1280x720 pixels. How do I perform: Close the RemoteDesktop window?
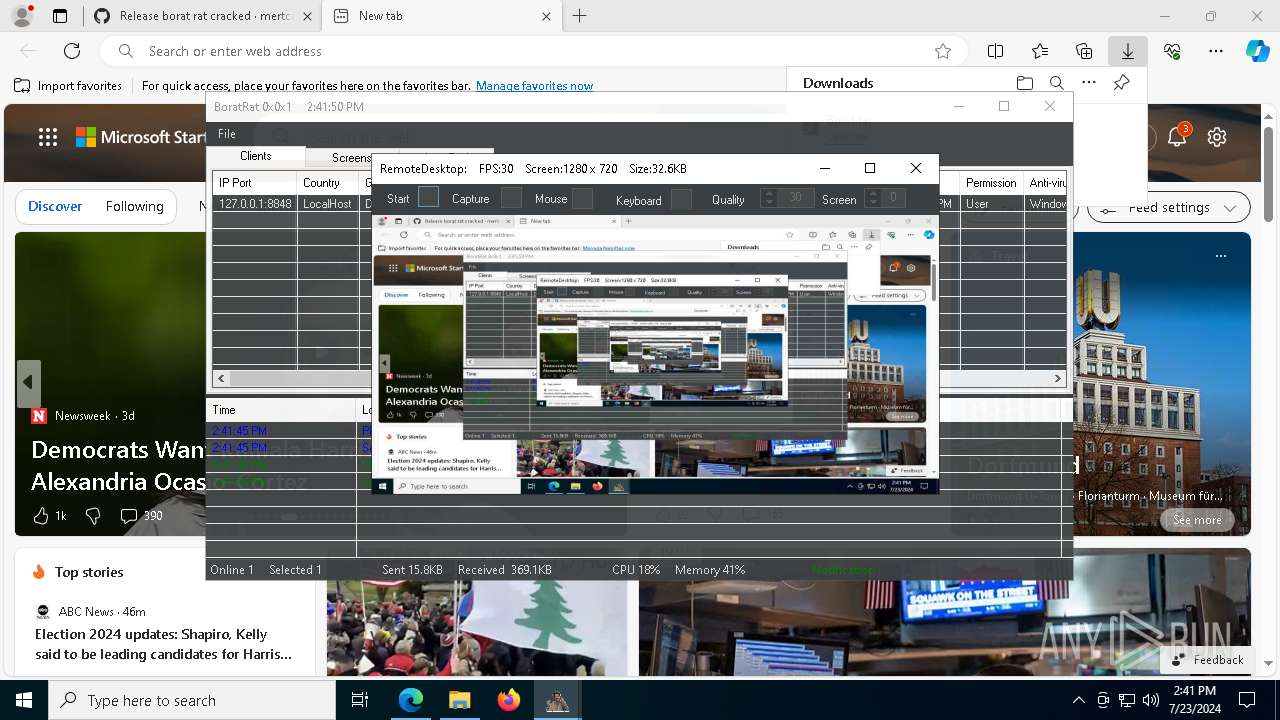(916, 168)
